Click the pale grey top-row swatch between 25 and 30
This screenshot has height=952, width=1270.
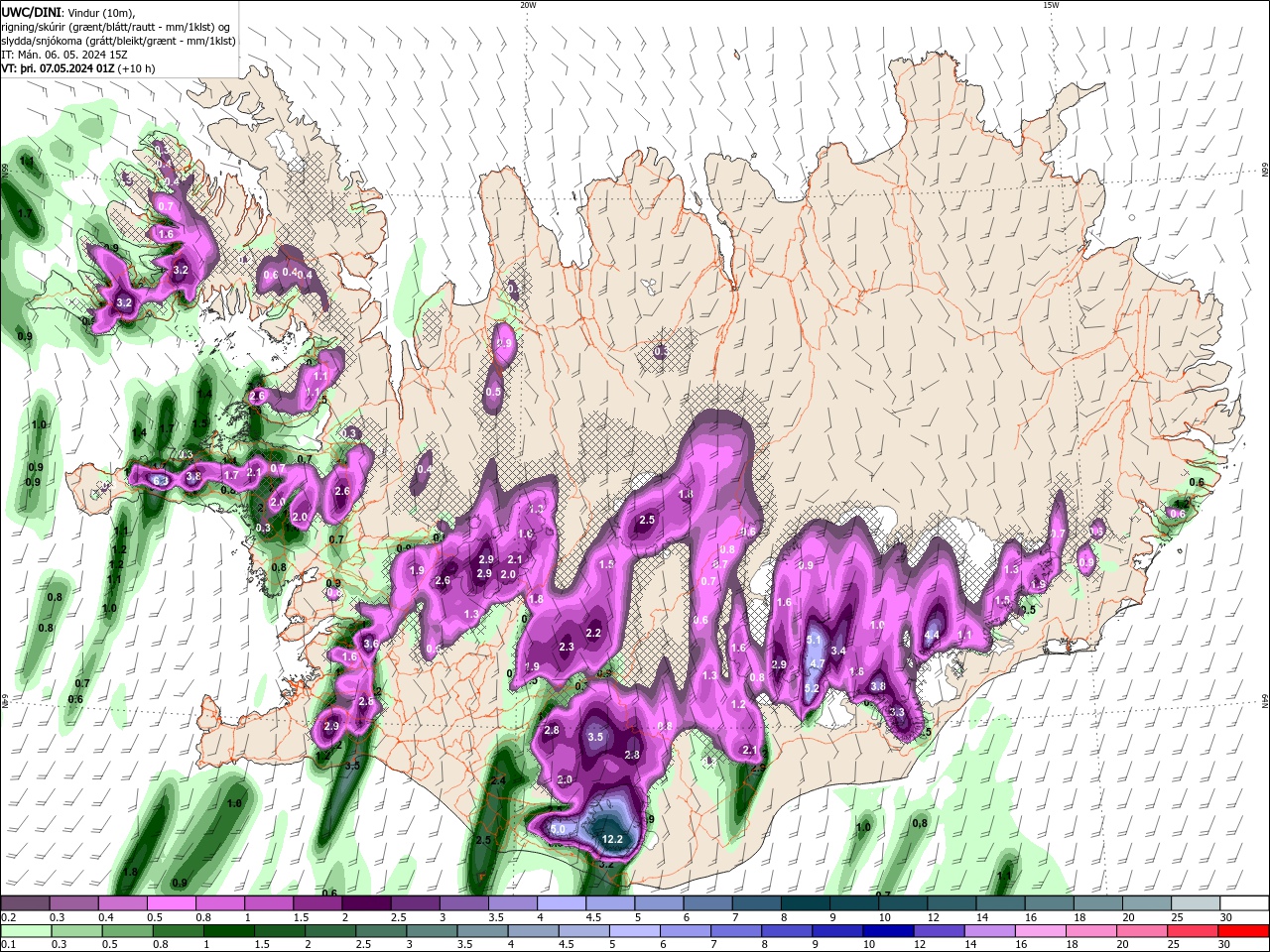click(x=1197, y=903)
